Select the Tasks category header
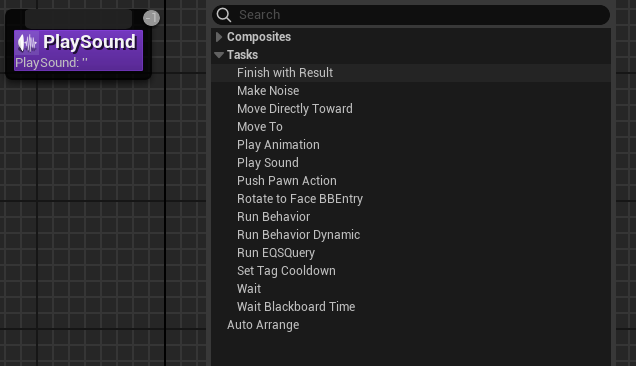Screen dimensions: 636x366 (x=243, y=55)
